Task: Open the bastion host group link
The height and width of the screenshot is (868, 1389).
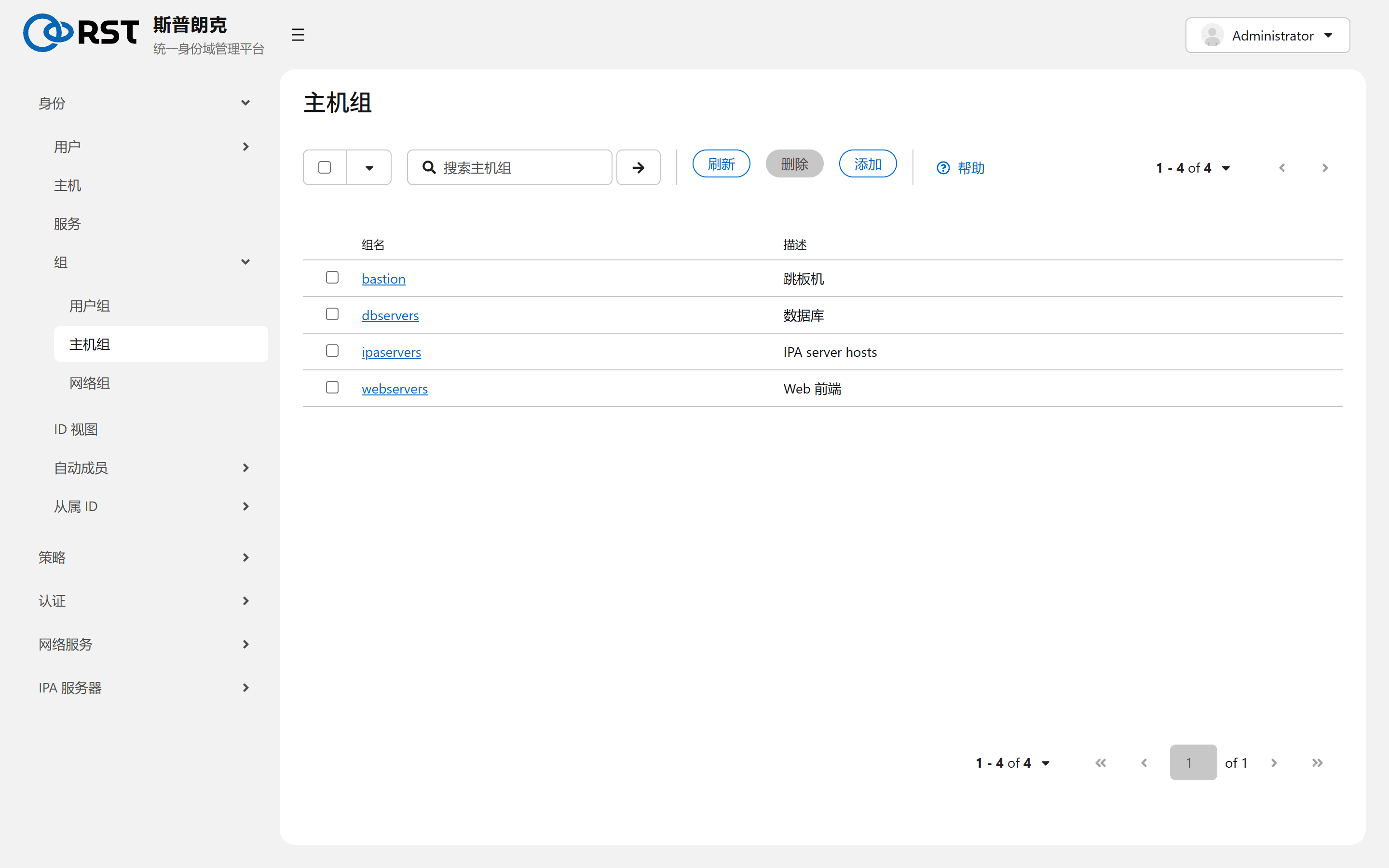Action: pyautogui.click(x=383, y=278)
